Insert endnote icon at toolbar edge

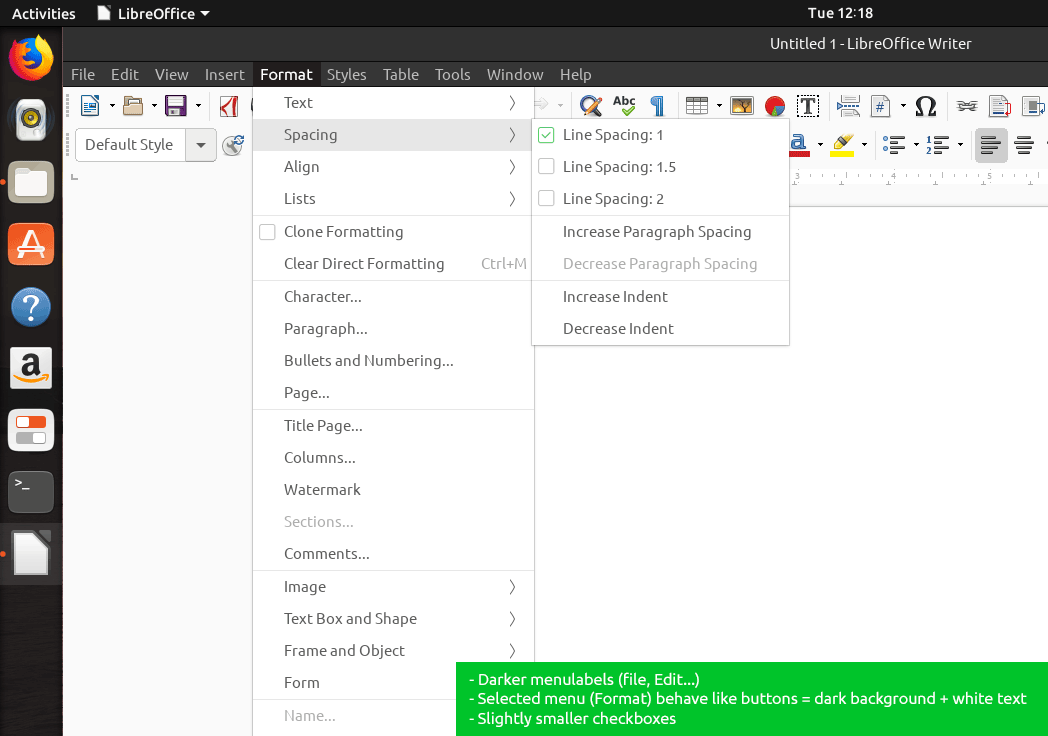pos(1034,106)
